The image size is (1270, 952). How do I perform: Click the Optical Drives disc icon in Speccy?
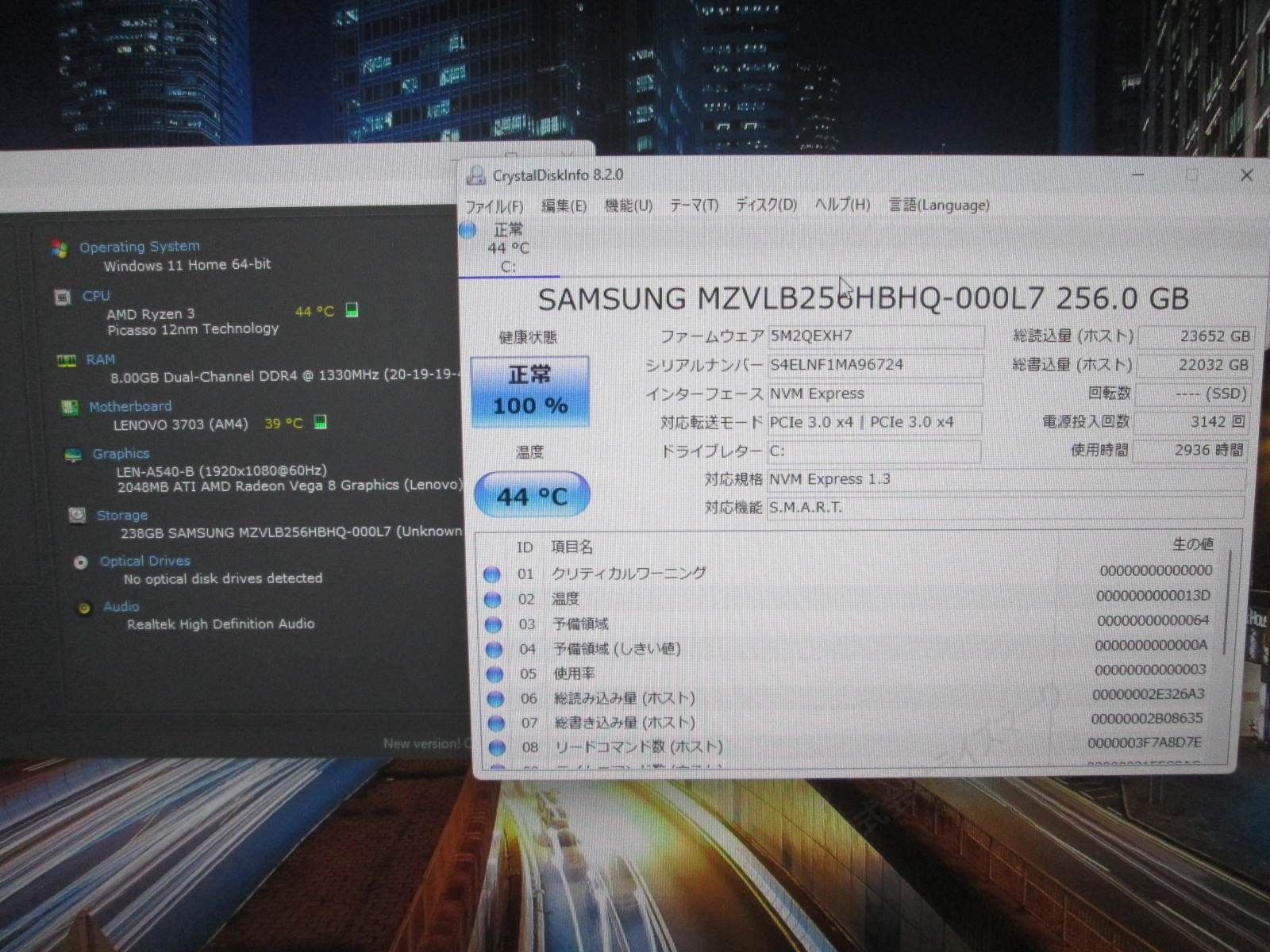(80, 562)
